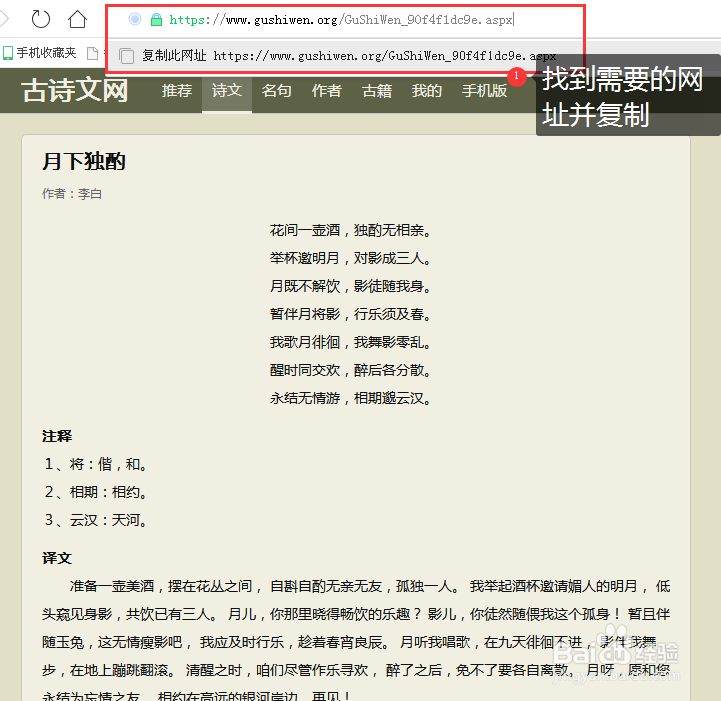Viewport: 721px width, 701px height.
Task: Click the blank page bookmark icon
Action: (92, 53)
